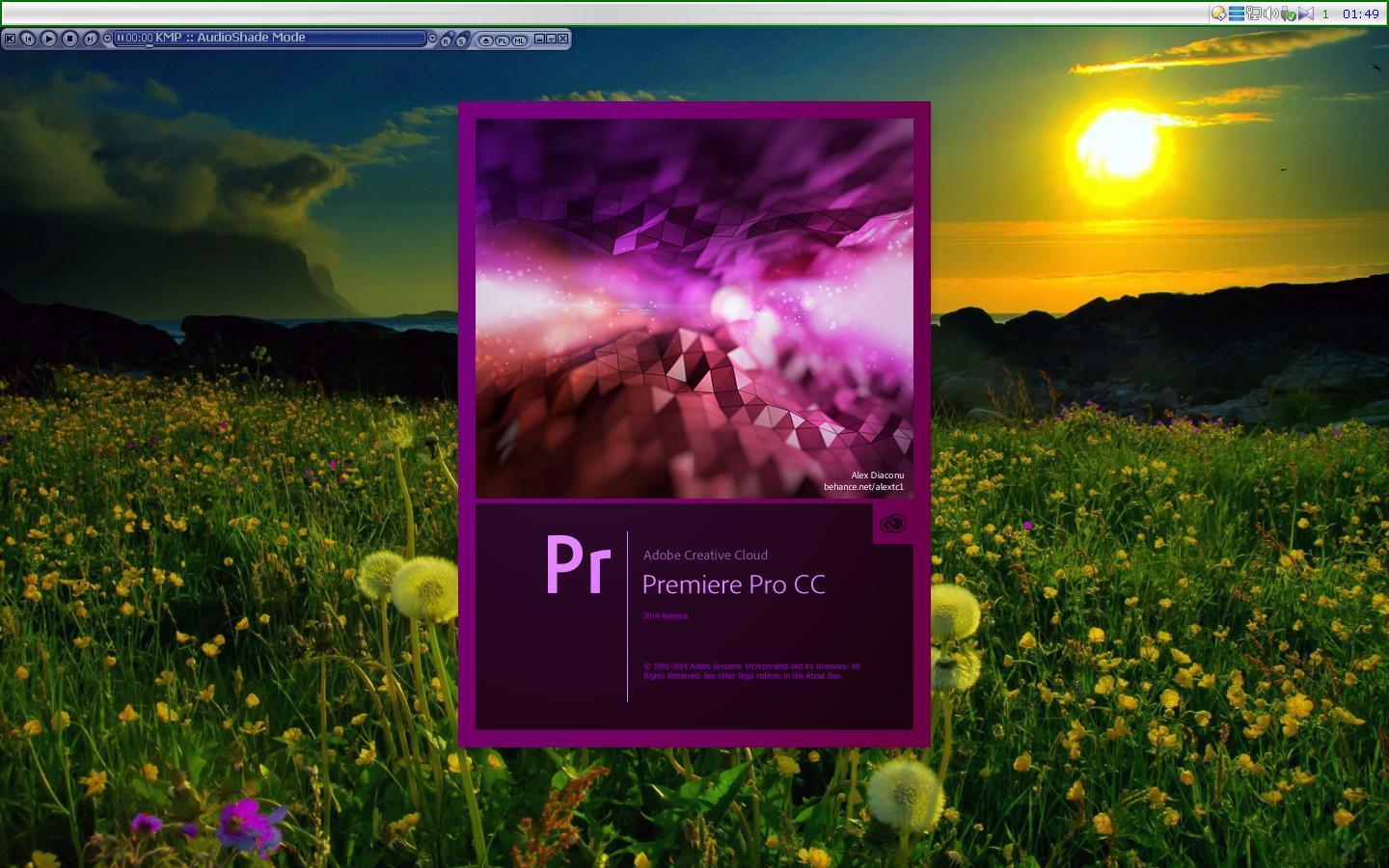Click the blue stacked bars tray icon
The image size is (1389, 868).
tap(1236, 14)
